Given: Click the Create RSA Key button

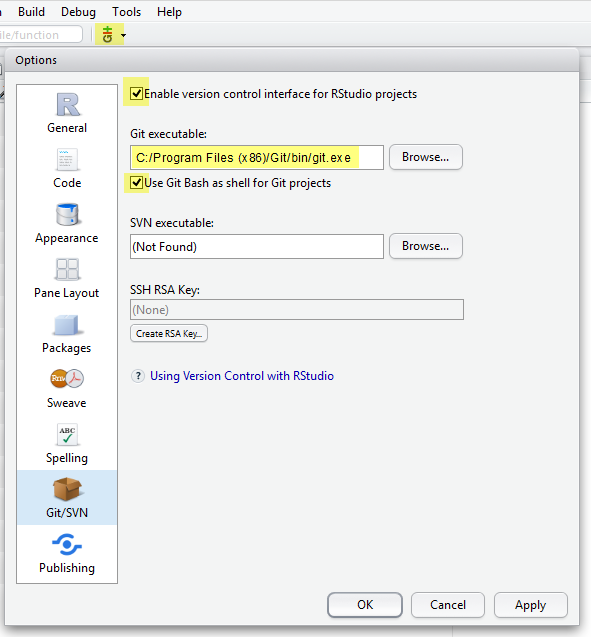Looking at the screenshot, I should [x=169, y=333].
